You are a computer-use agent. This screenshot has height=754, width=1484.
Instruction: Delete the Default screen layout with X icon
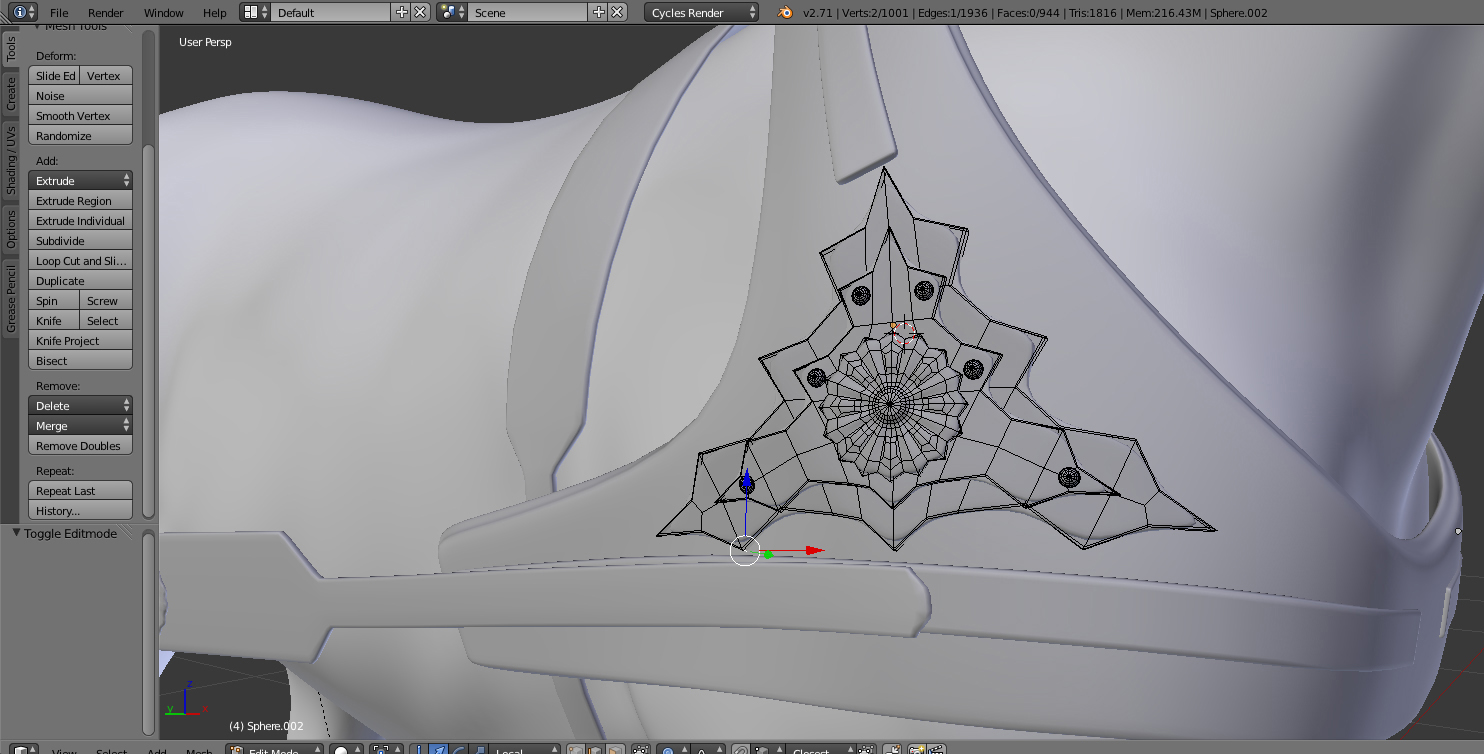[420, 12]
